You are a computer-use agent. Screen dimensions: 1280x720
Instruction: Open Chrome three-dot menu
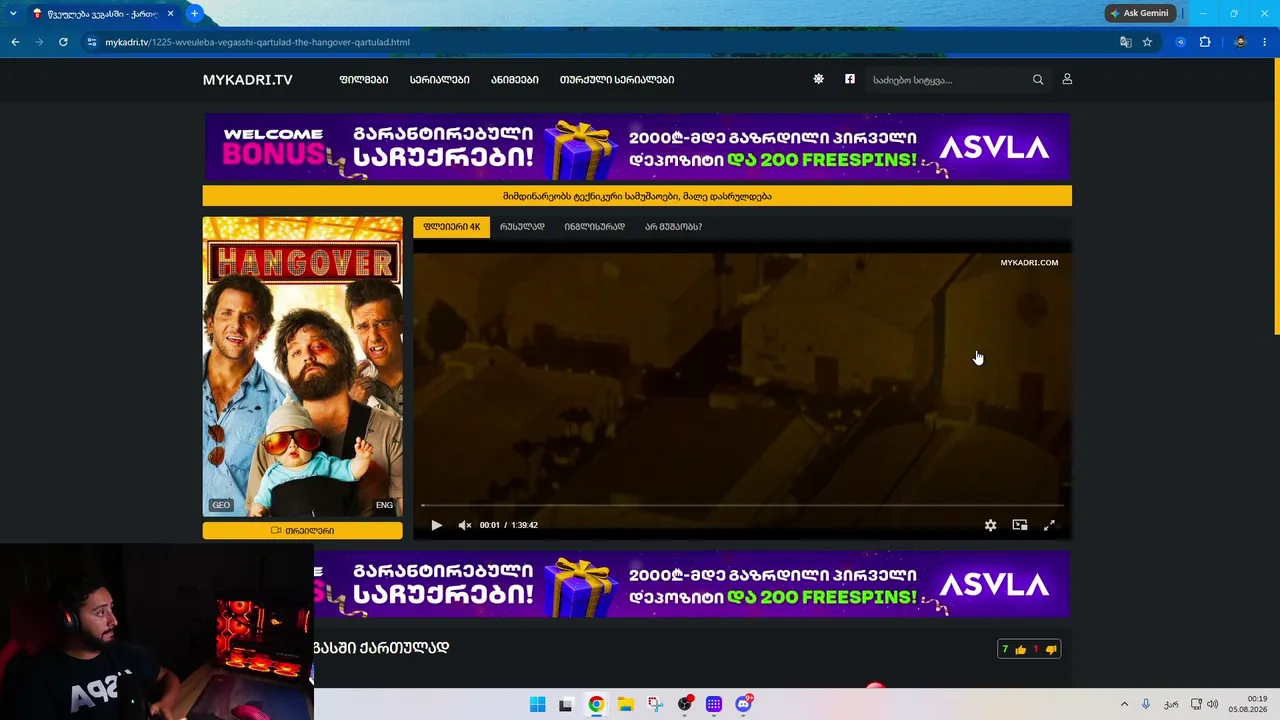pyautogui.click(x=1265, y=42)
